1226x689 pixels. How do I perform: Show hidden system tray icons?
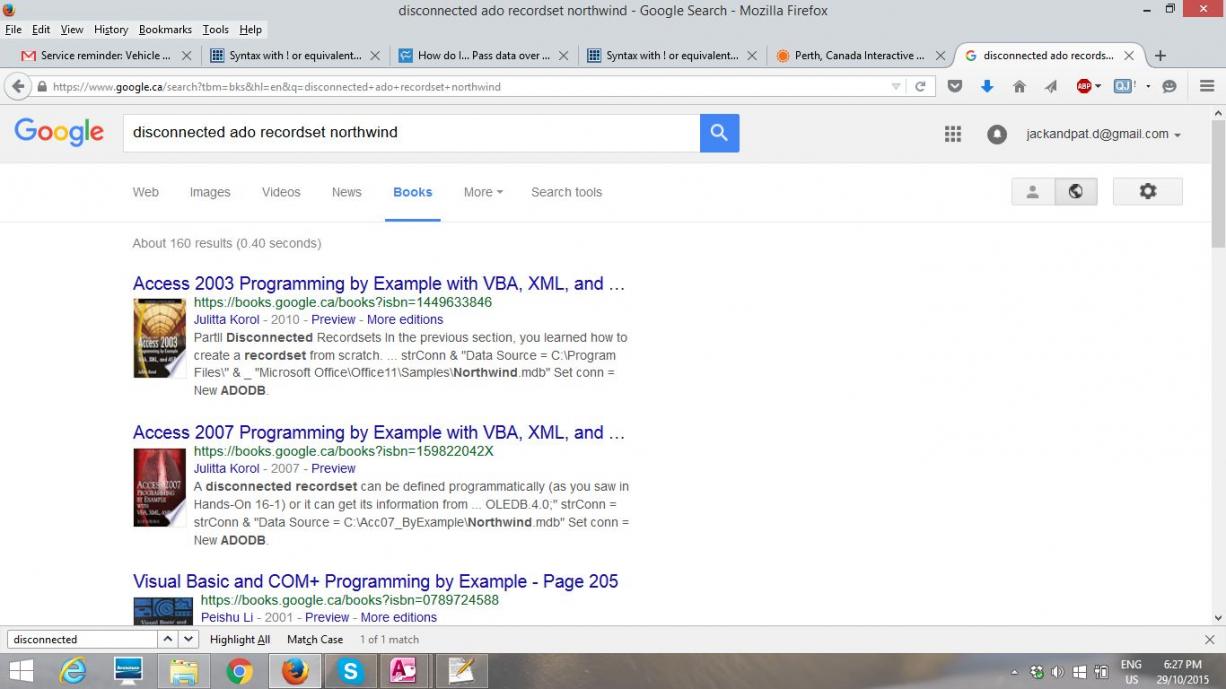click(1015, 672)
